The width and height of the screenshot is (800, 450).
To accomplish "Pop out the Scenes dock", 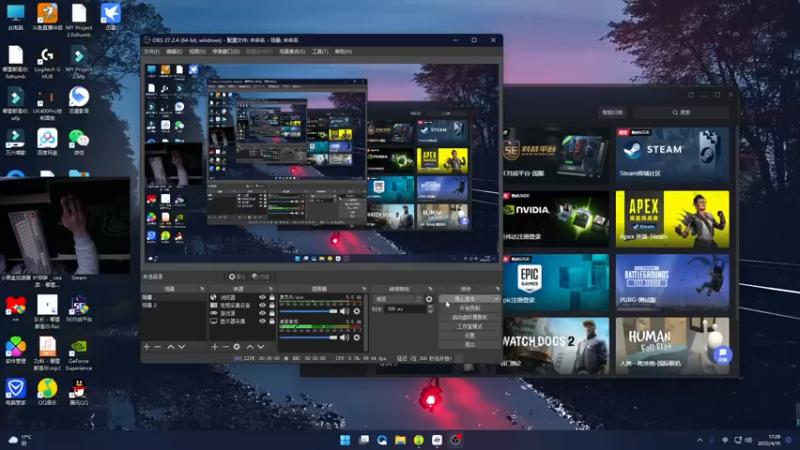I will (x=202, y=289).
